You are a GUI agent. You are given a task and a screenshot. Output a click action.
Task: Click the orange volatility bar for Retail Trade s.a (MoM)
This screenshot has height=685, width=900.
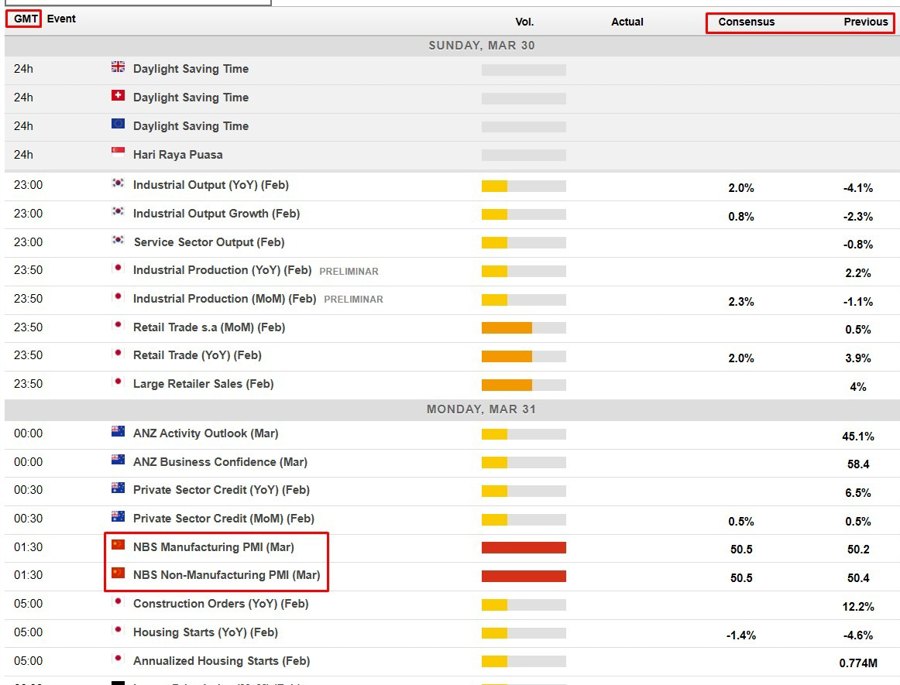[x=507, y=327]
